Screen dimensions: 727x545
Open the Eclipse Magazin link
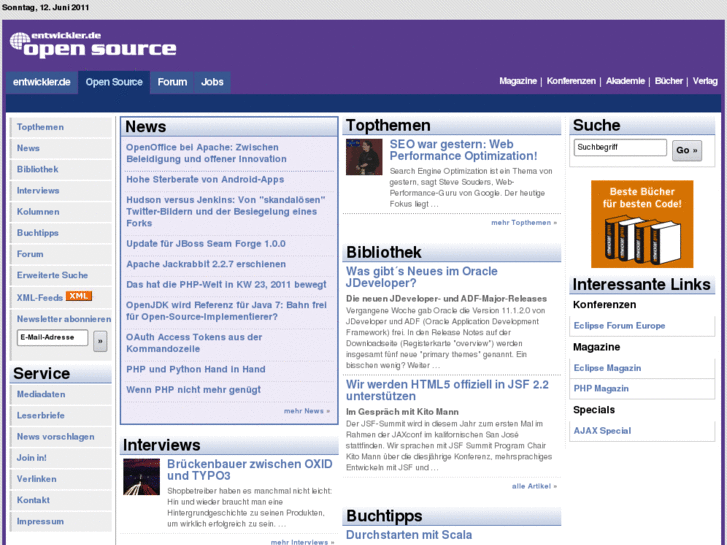pyautogui.click(x=607, y=368)
